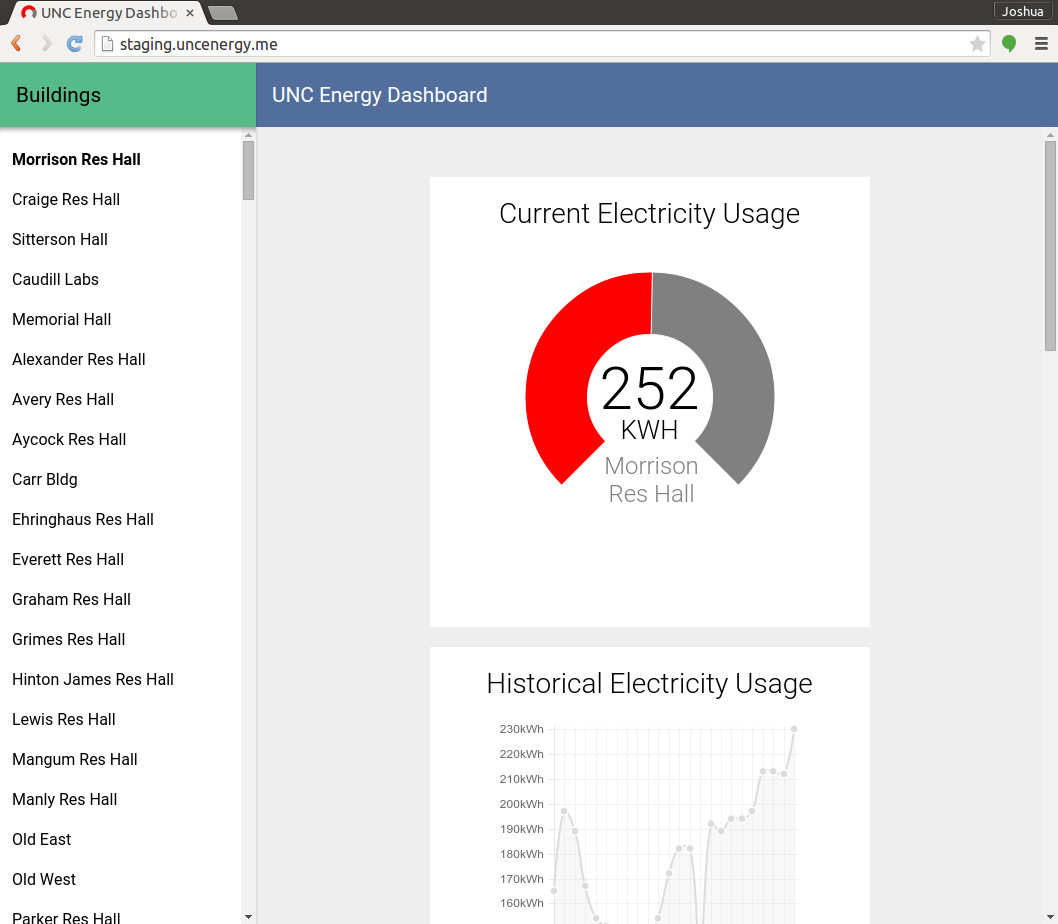The width and height of the screenshot is (1058, 924).
Task: Show Old West building
Action: click(44, 879)
